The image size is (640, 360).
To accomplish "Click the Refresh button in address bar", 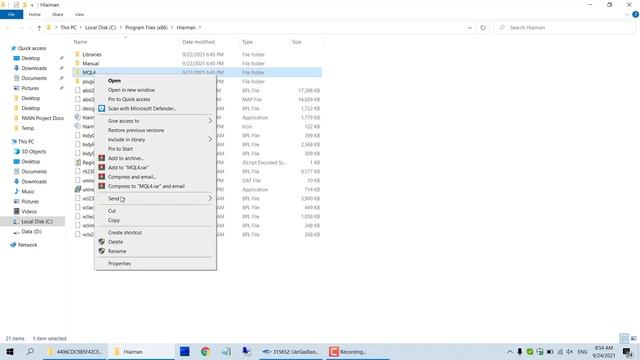I will tap(483, 28).
